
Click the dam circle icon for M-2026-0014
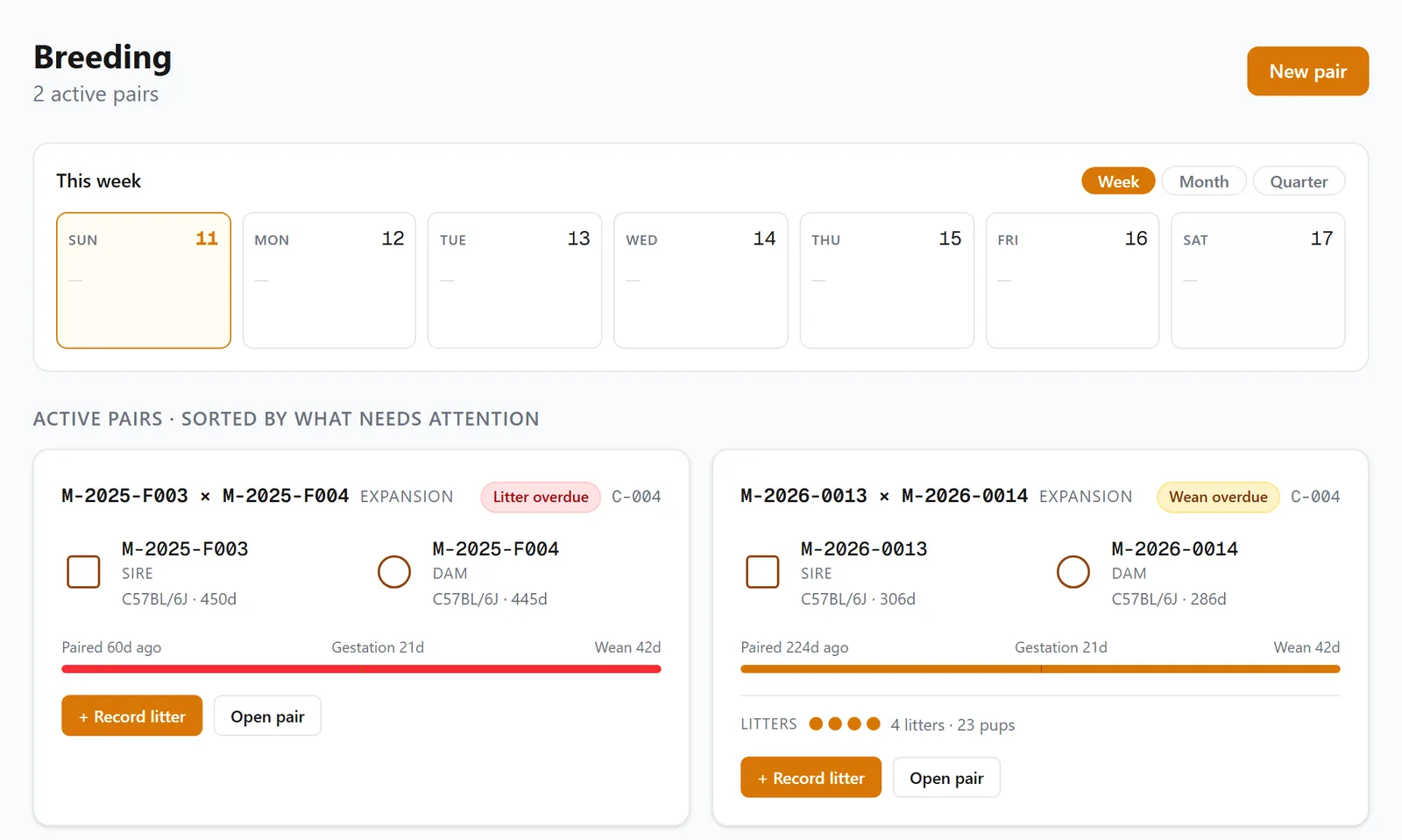pyautogui.click(x=1073, y=572)
